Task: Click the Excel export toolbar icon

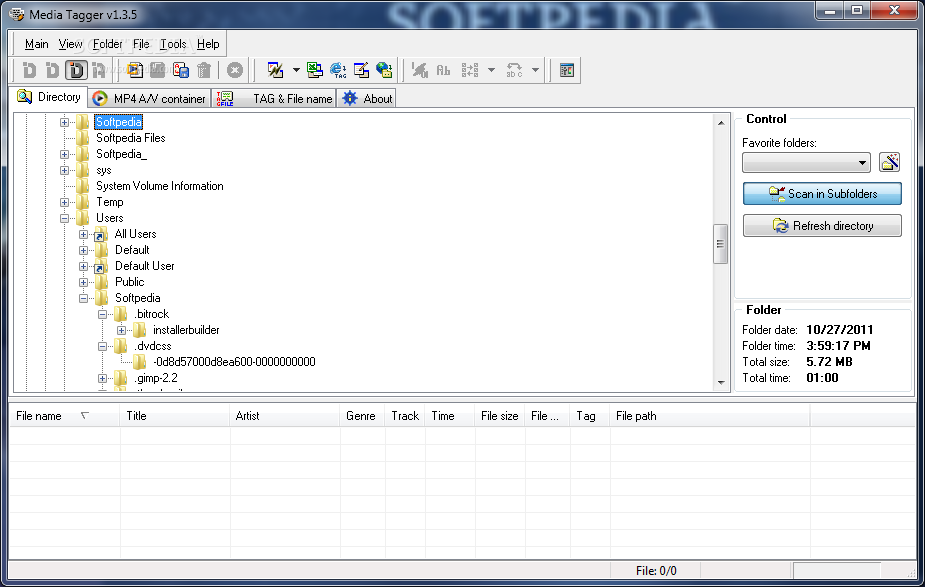Action: coord(314,70)
